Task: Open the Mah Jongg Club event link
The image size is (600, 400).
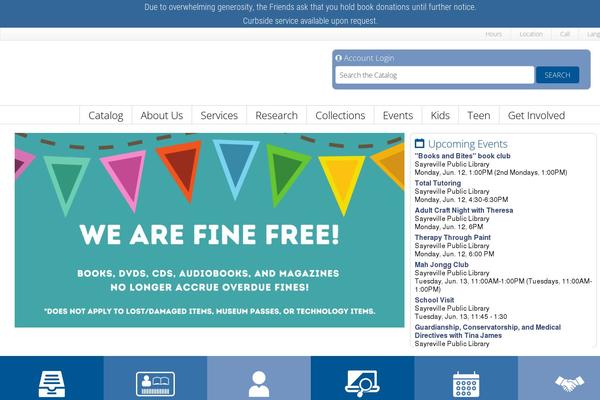Action: coord(441,264)
